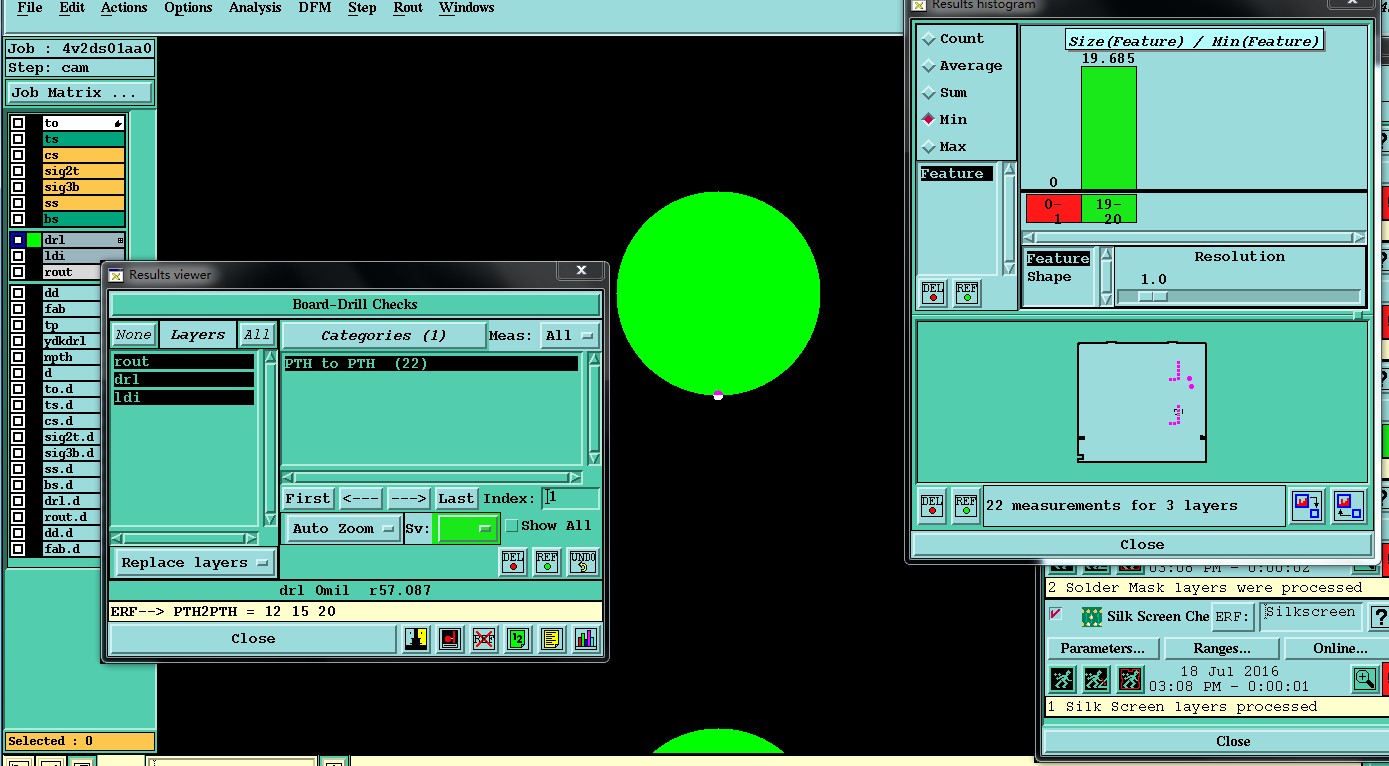The height and width of the screenshot is (766, 1389).
Task: Click DEL icon in Results viewer
Action: click(513, 561)
